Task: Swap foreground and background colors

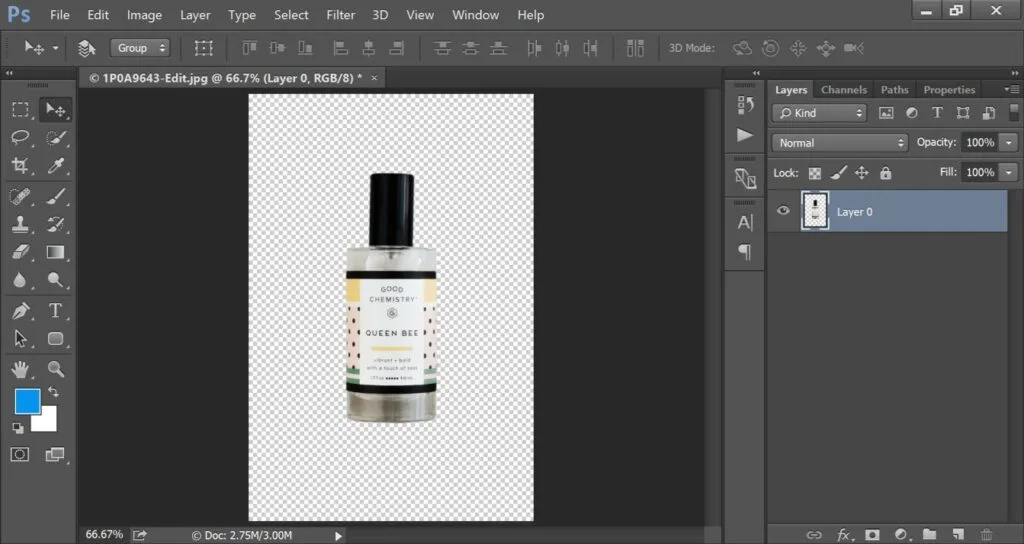Action: click(53, 392)
